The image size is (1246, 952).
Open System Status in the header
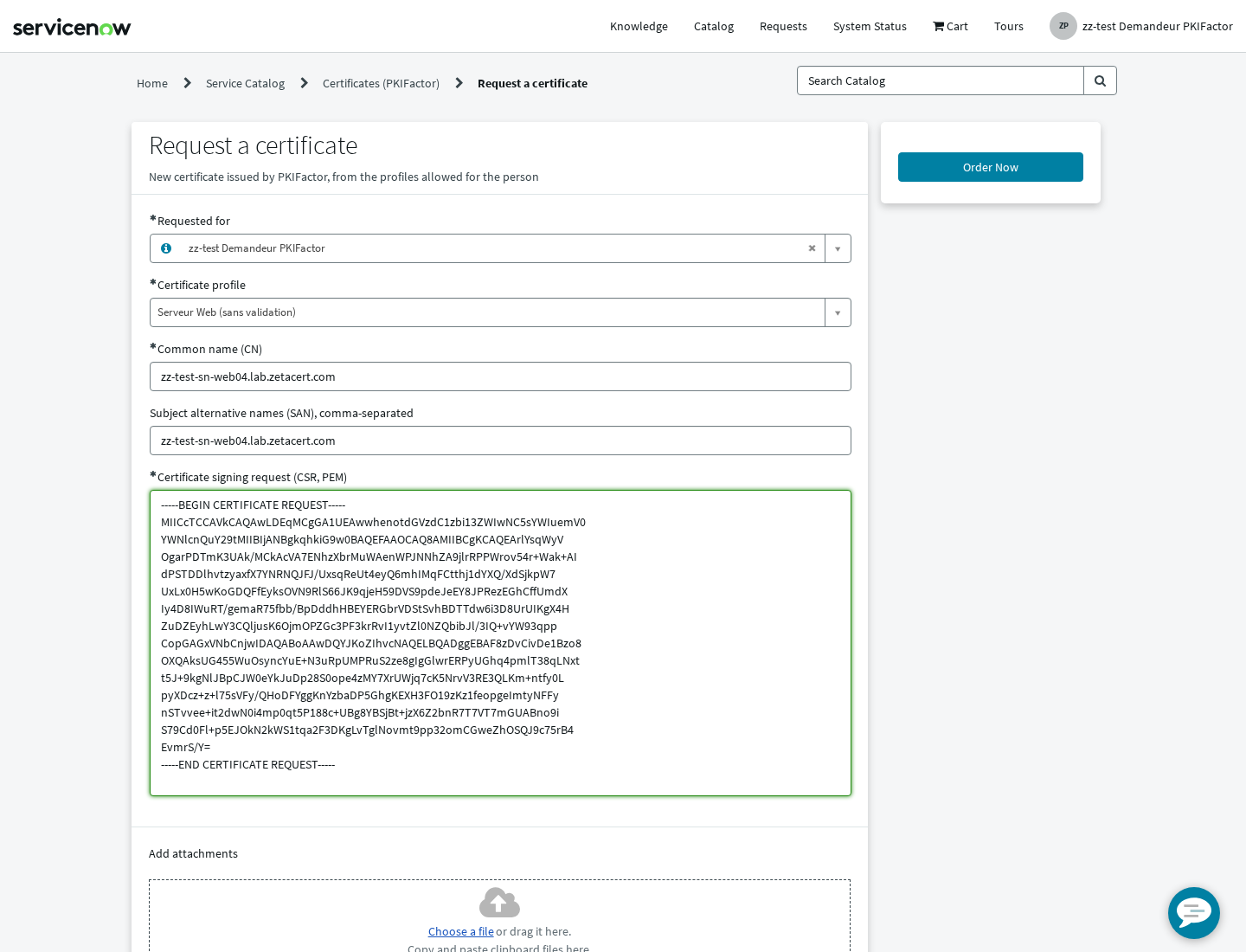(870, 26)
